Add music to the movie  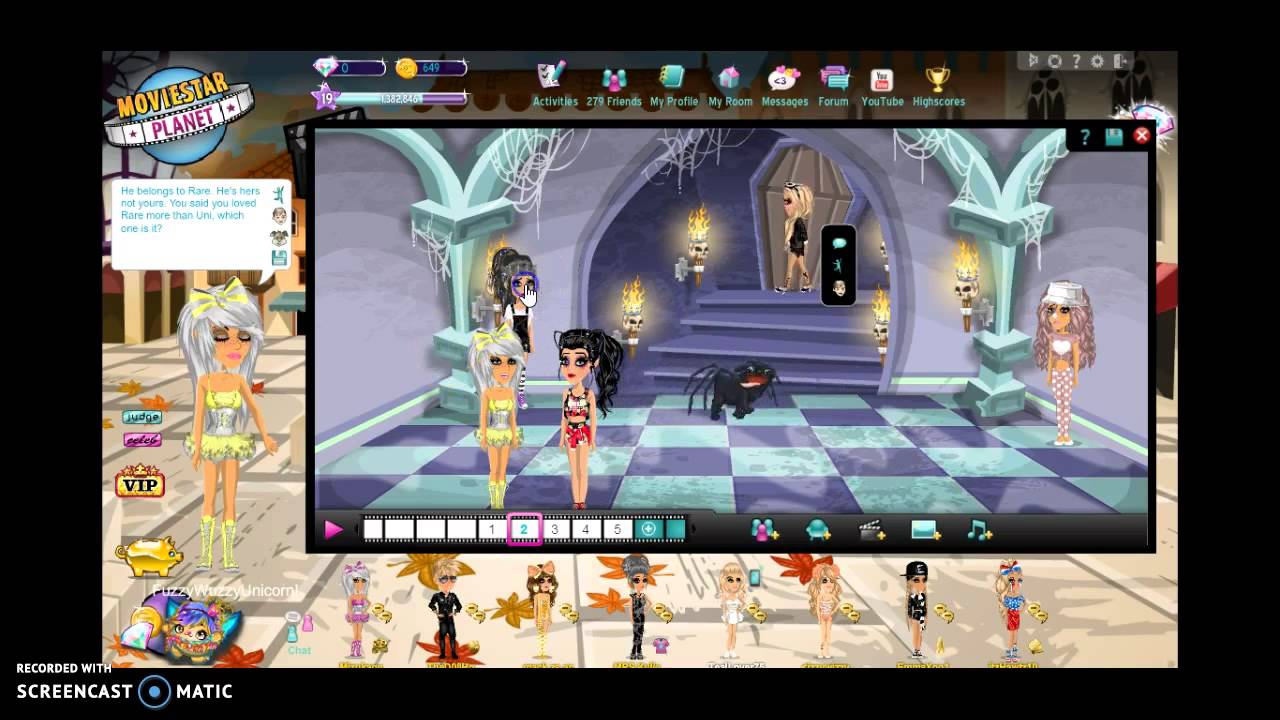(x=980, y=531)
